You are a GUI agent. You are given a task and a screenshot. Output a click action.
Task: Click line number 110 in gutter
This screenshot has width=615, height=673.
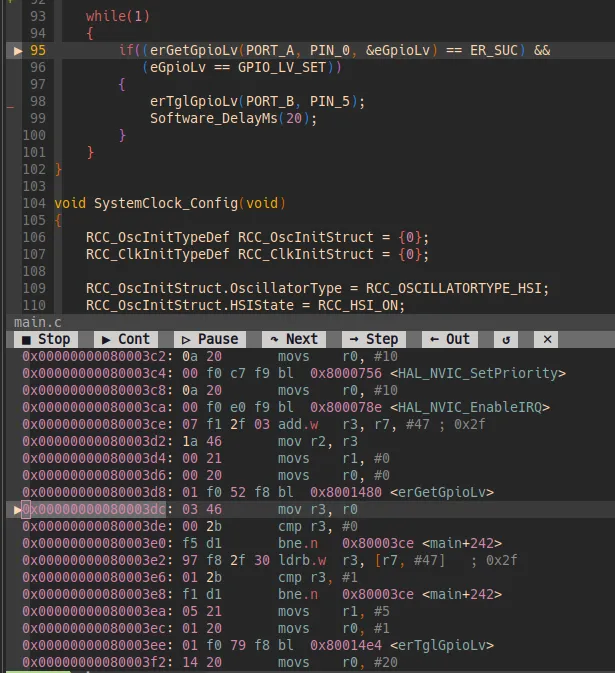point(34,305)
